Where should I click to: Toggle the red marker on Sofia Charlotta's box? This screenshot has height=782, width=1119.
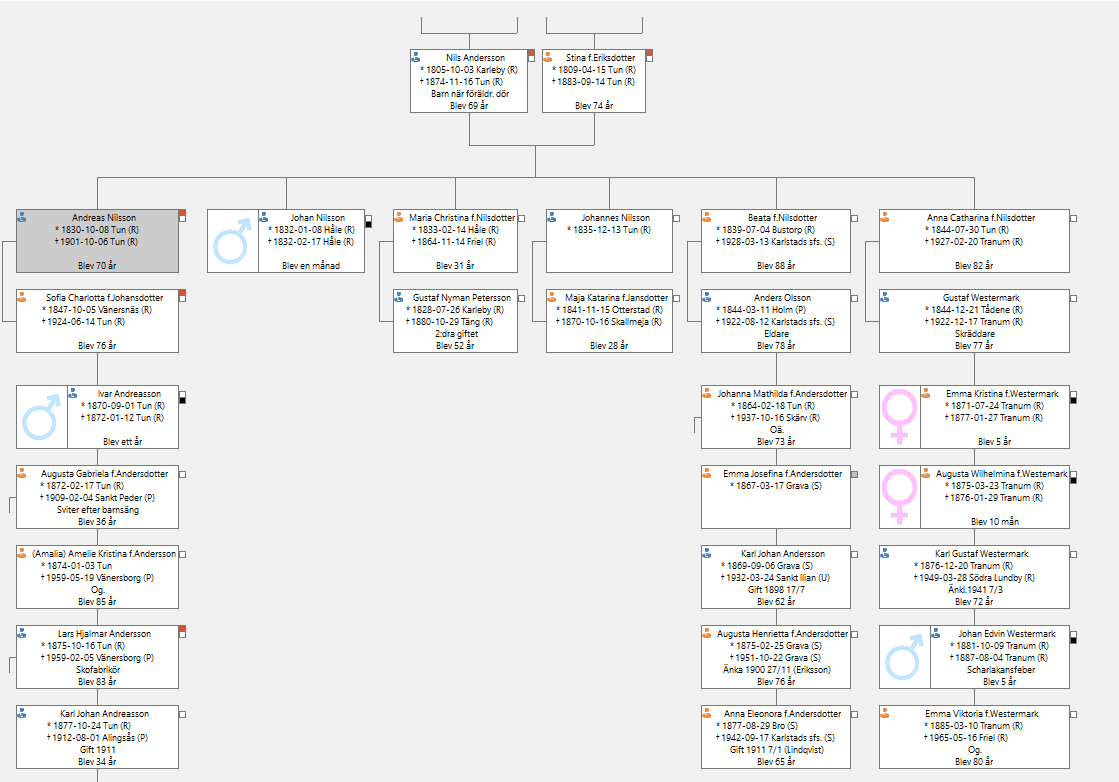183,293
